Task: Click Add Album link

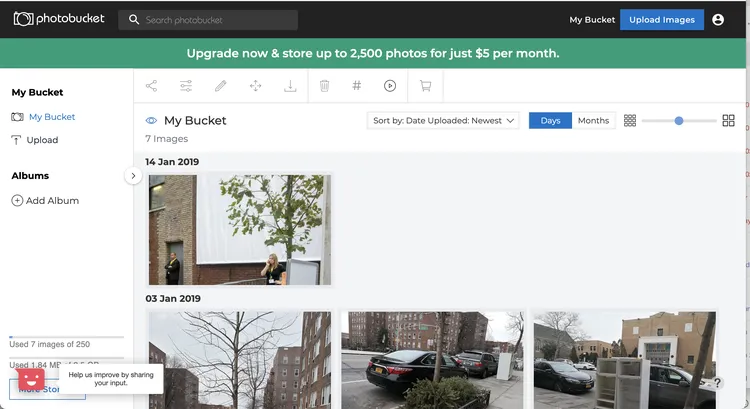Action: (x=52, y=201)
